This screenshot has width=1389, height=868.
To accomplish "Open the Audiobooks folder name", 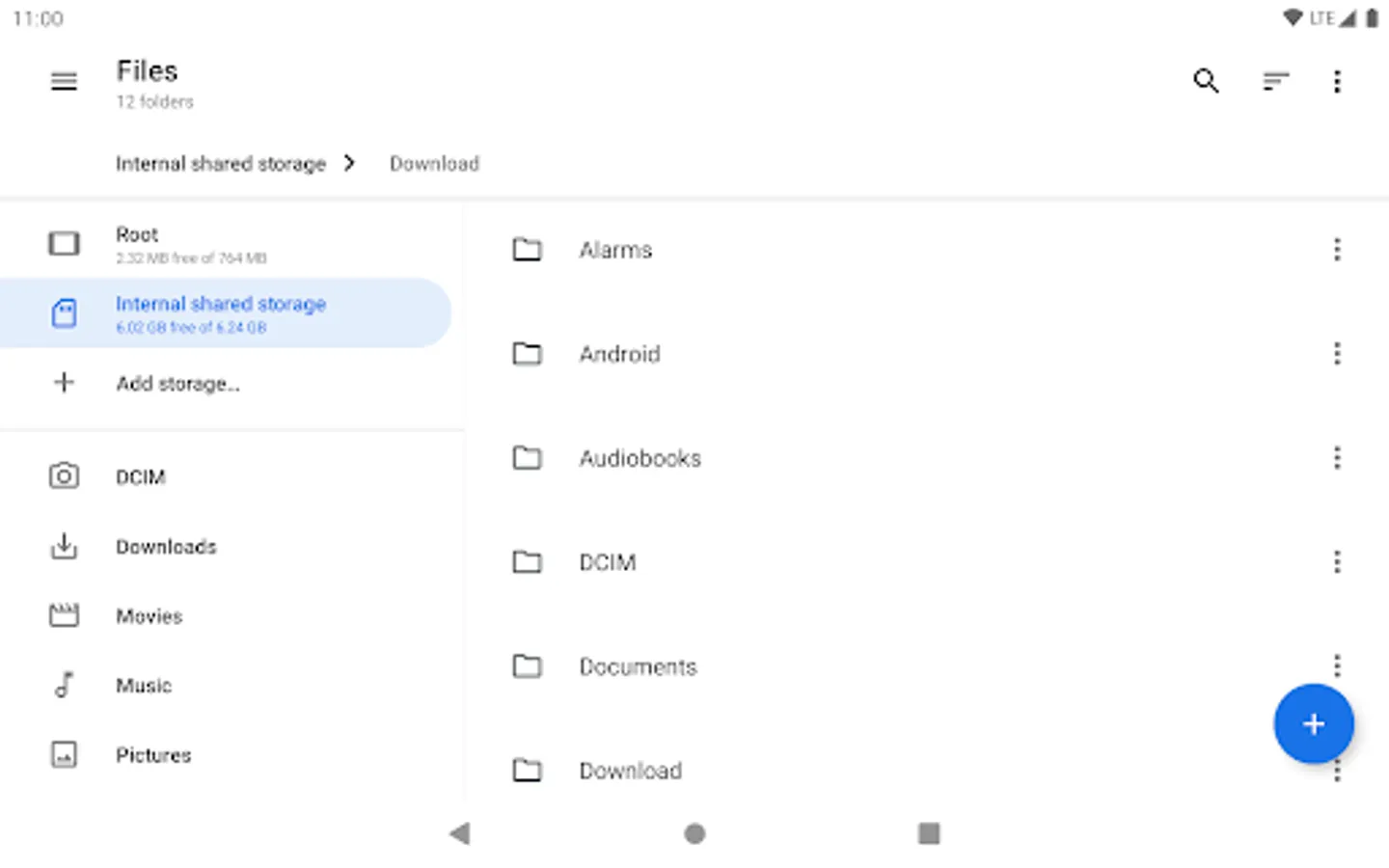I will click(x=640, y=458).
